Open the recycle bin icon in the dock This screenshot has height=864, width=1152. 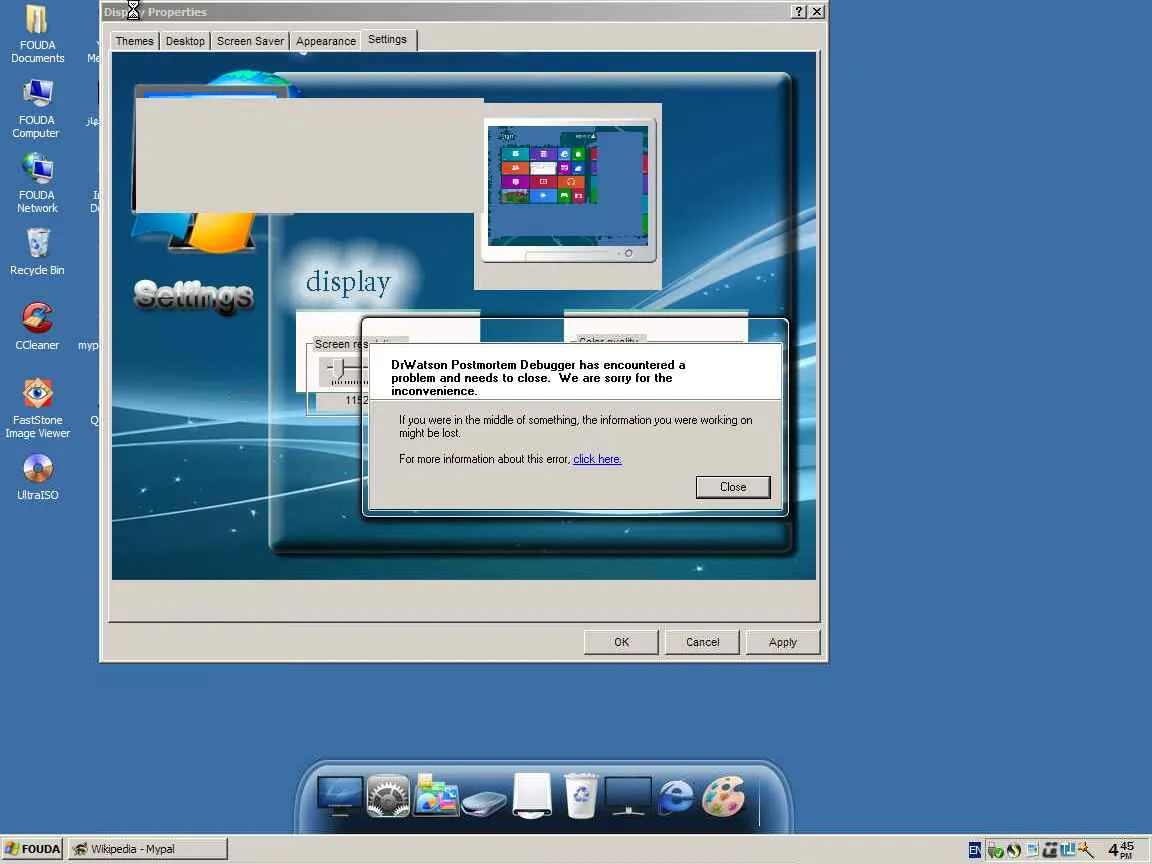click(x=580, y=795)
